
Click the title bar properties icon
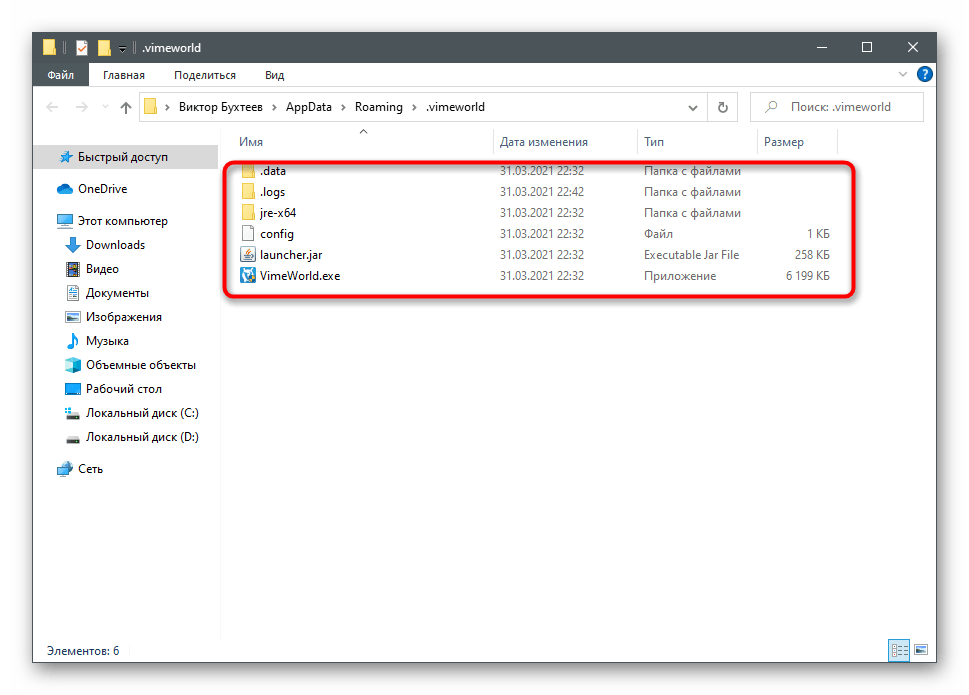pyautogui.click(x=82, y=48)
